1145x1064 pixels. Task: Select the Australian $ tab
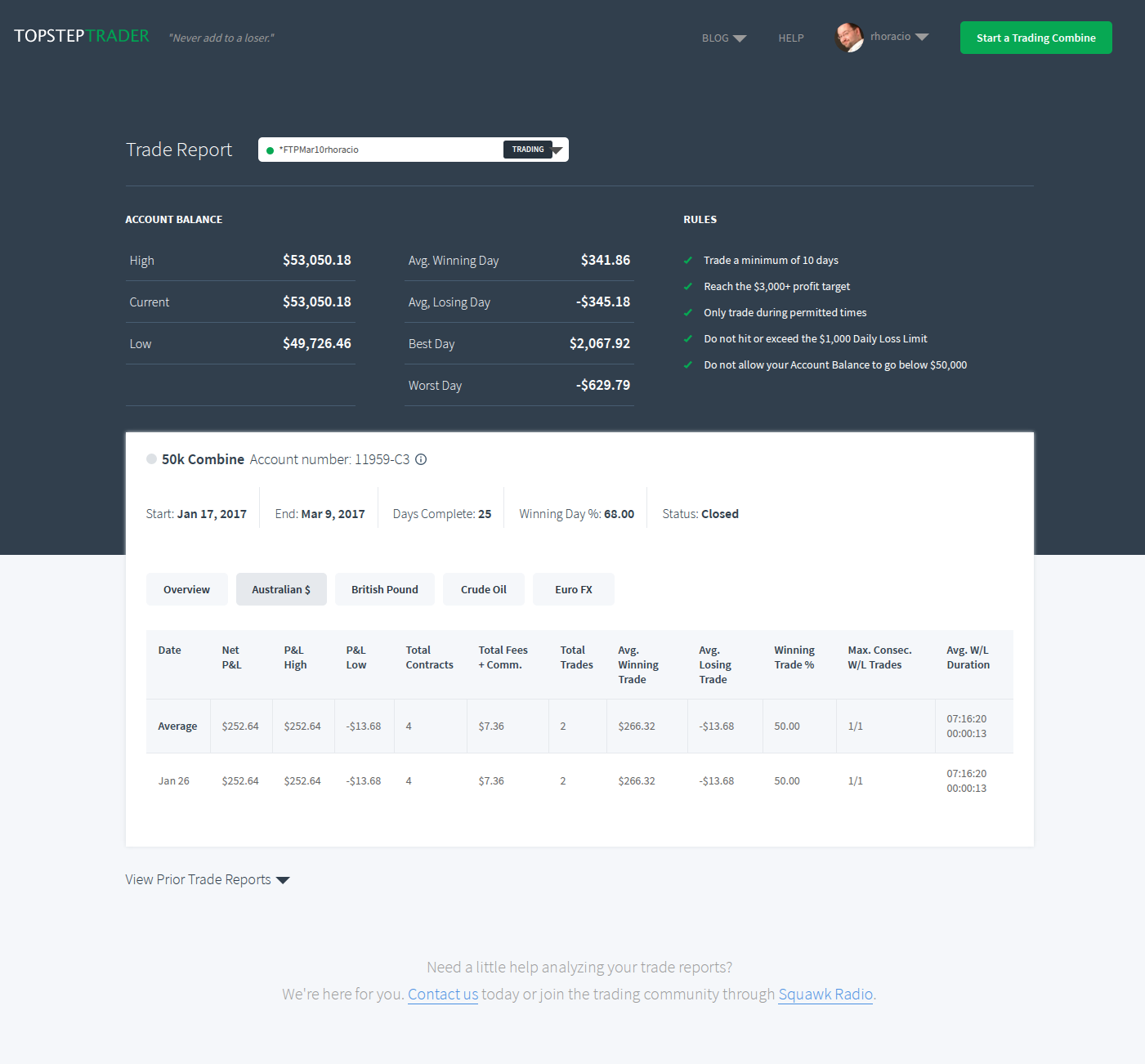[x=281, y=589]
